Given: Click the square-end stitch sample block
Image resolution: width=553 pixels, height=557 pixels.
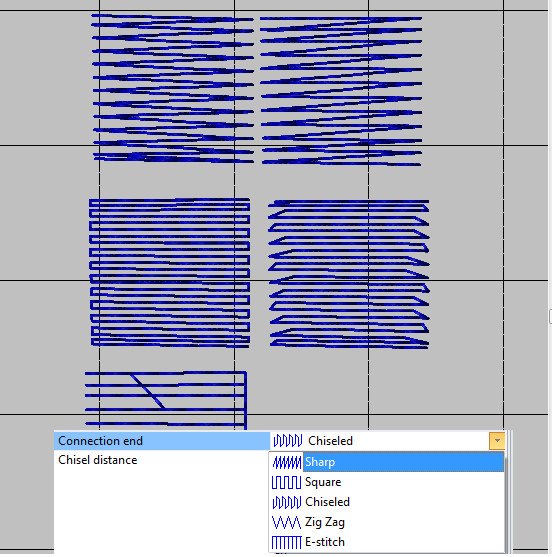Looking at the screenshot, I should 170,272.
